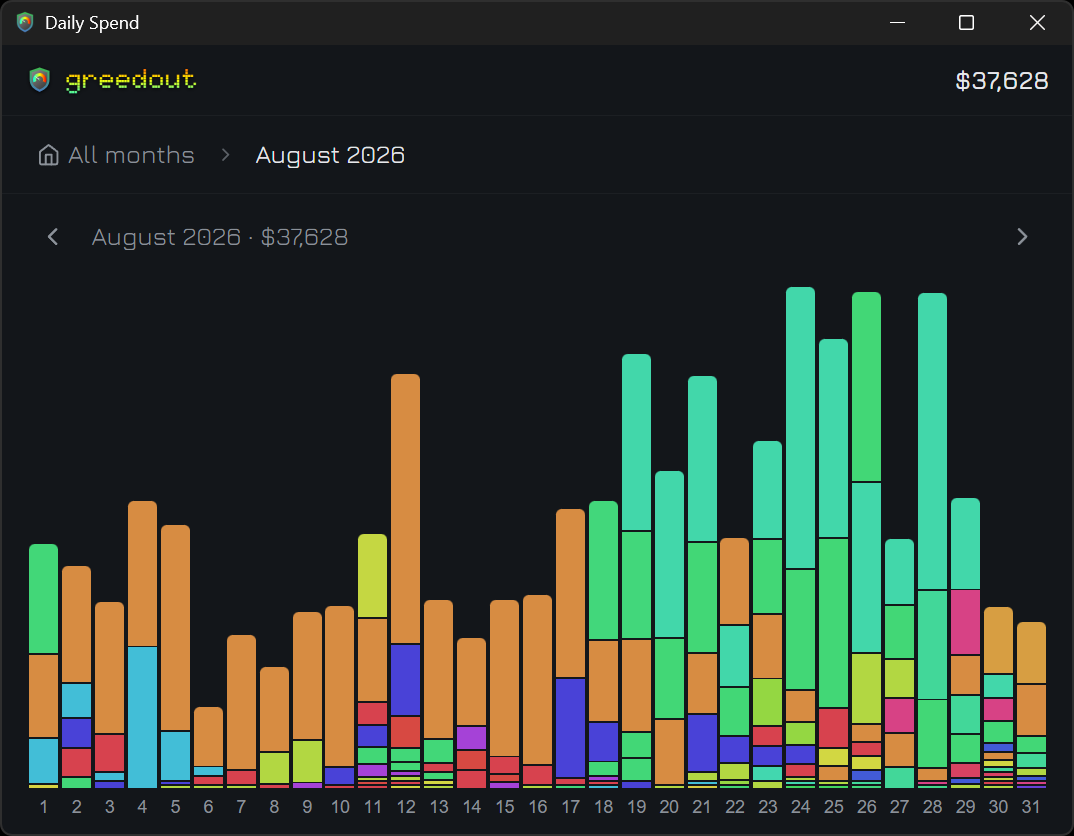Maximize the Daily Spend window
The width and height of the screenshot is (1074, 836).
[x=966, y=23]
